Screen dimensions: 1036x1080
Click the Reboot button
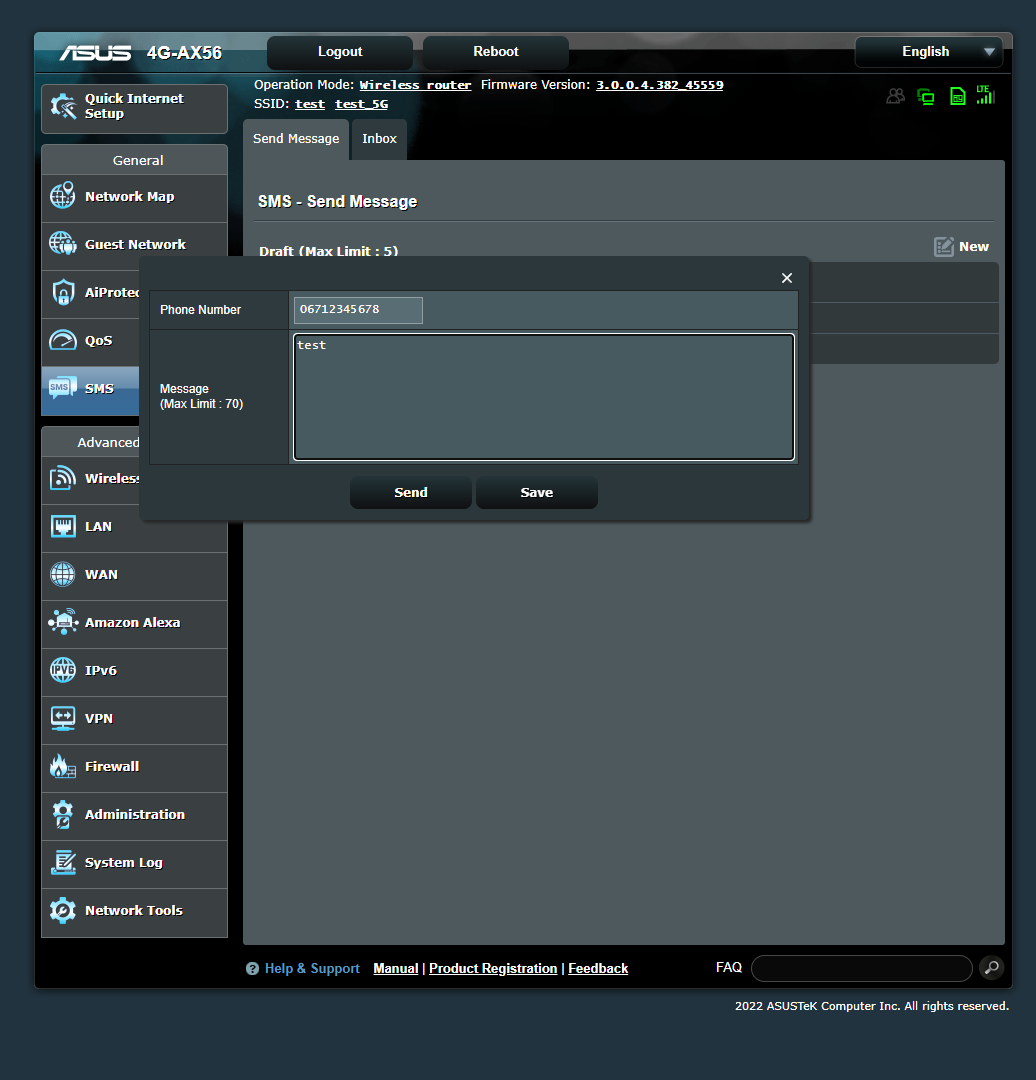click(x=496, y=52)
